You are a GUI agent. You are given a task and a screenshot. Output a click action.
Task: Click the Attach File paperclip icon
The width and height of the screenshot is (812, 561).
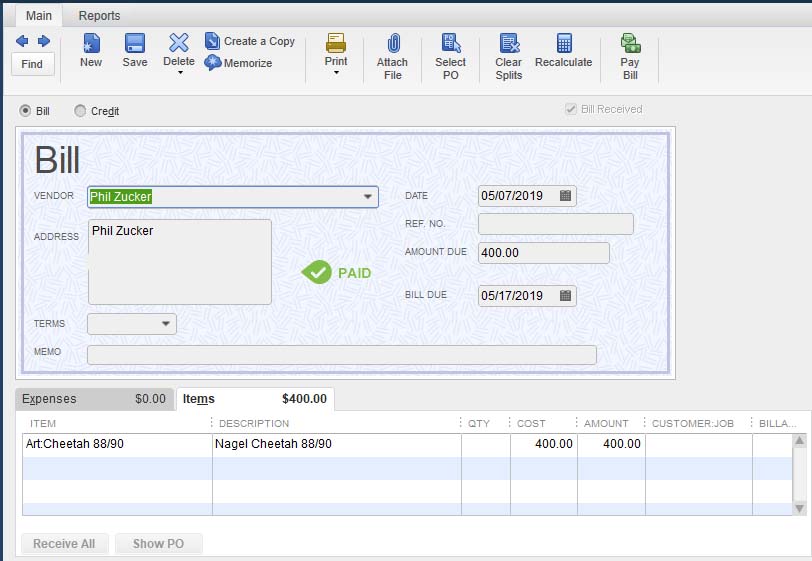392,43
